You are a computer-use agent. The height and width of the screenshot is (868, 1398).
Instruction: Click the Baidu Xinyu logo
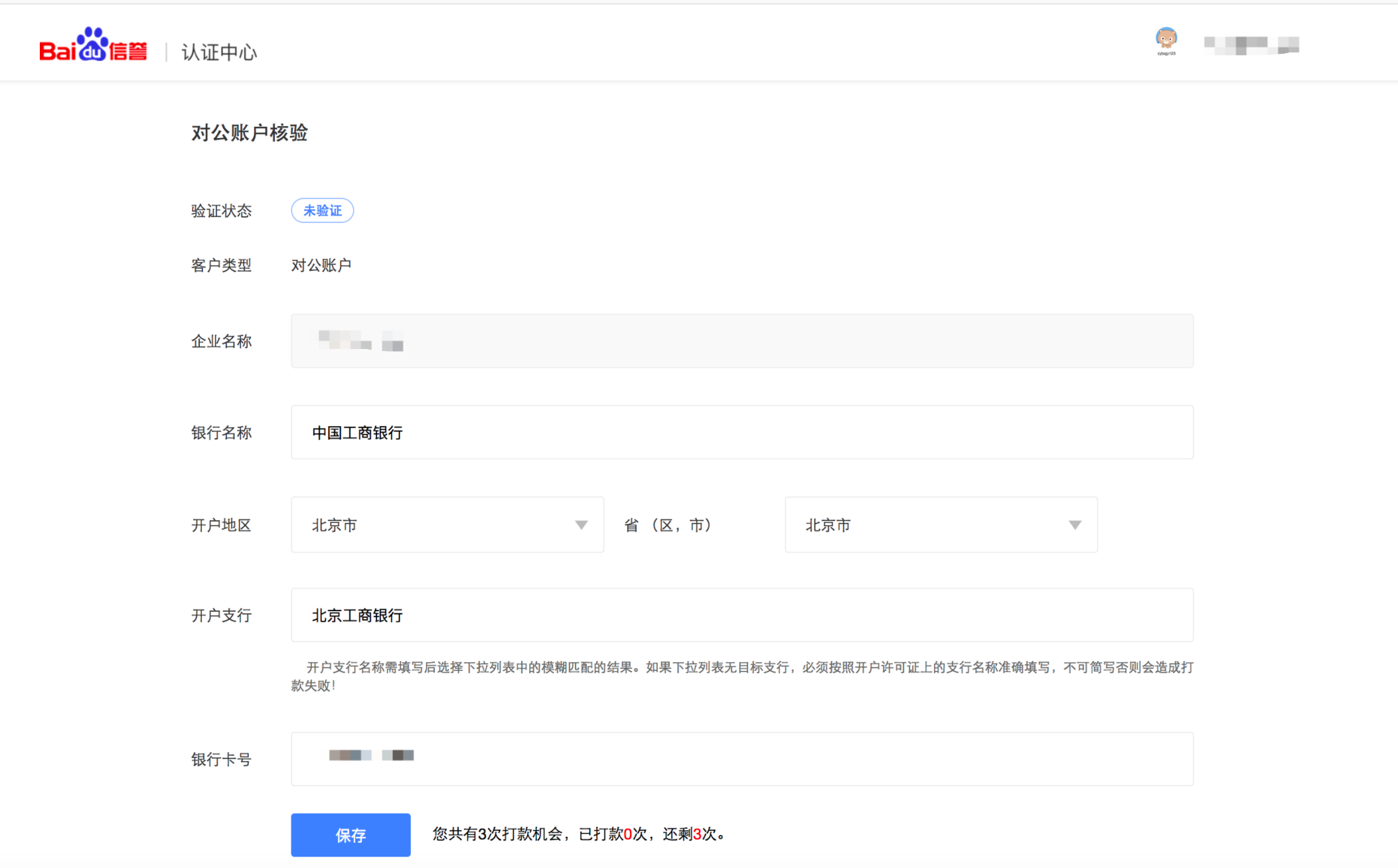pyautogui.click(x=93, y=46)
